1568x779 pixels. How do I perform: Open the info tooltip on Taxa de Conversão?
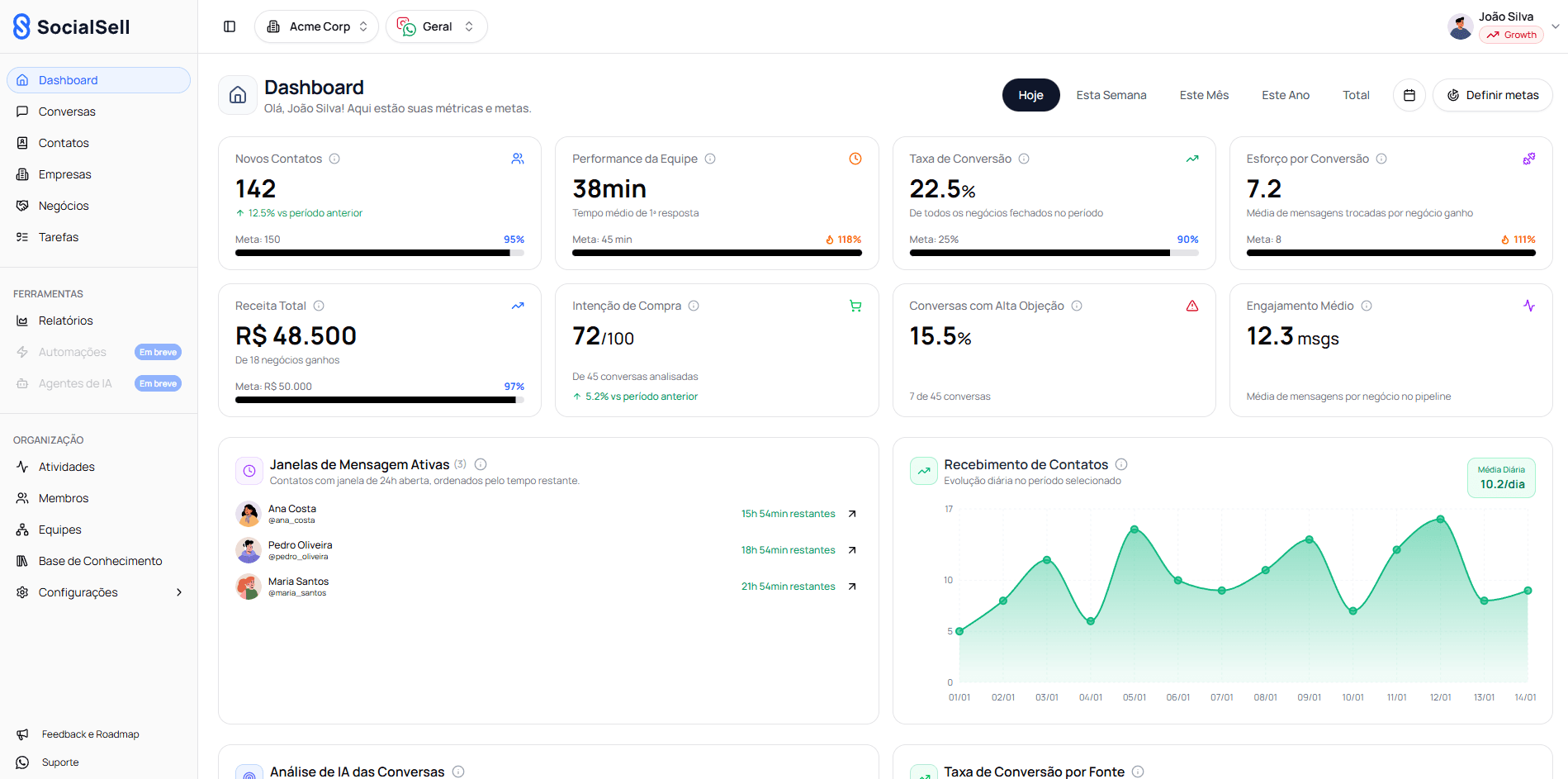pyautogui.click(x=1025, y=158)
